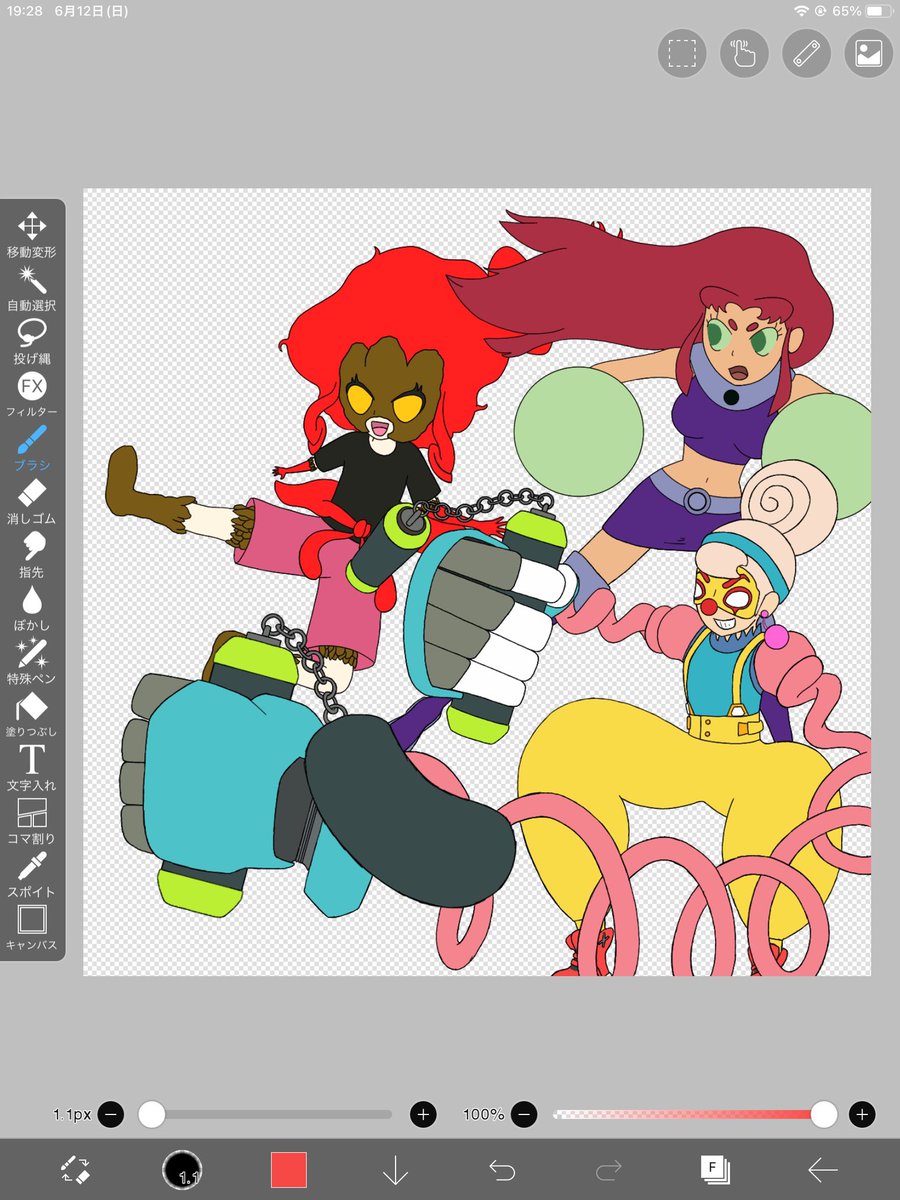This screenshot has width=900, height=1200.
Task: Click the 100% opacity value
Action: 484,1114
